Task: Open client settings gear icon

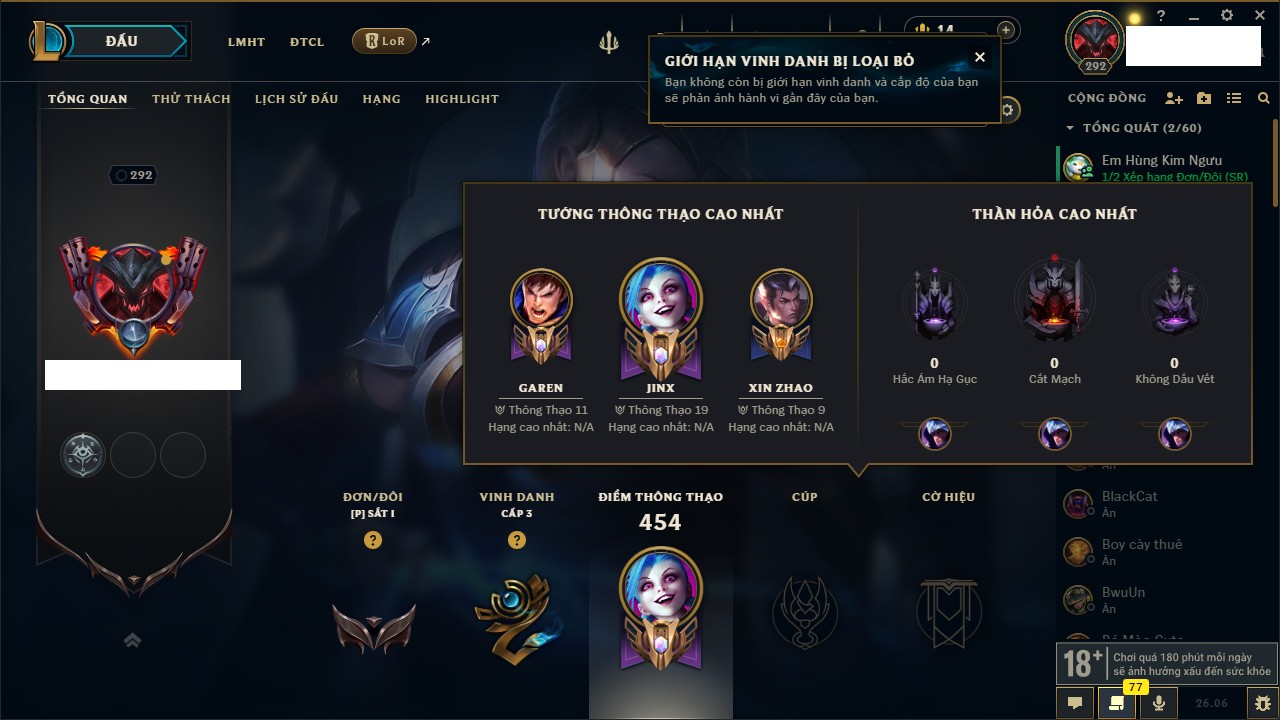Action: (x=1227, y=16)
